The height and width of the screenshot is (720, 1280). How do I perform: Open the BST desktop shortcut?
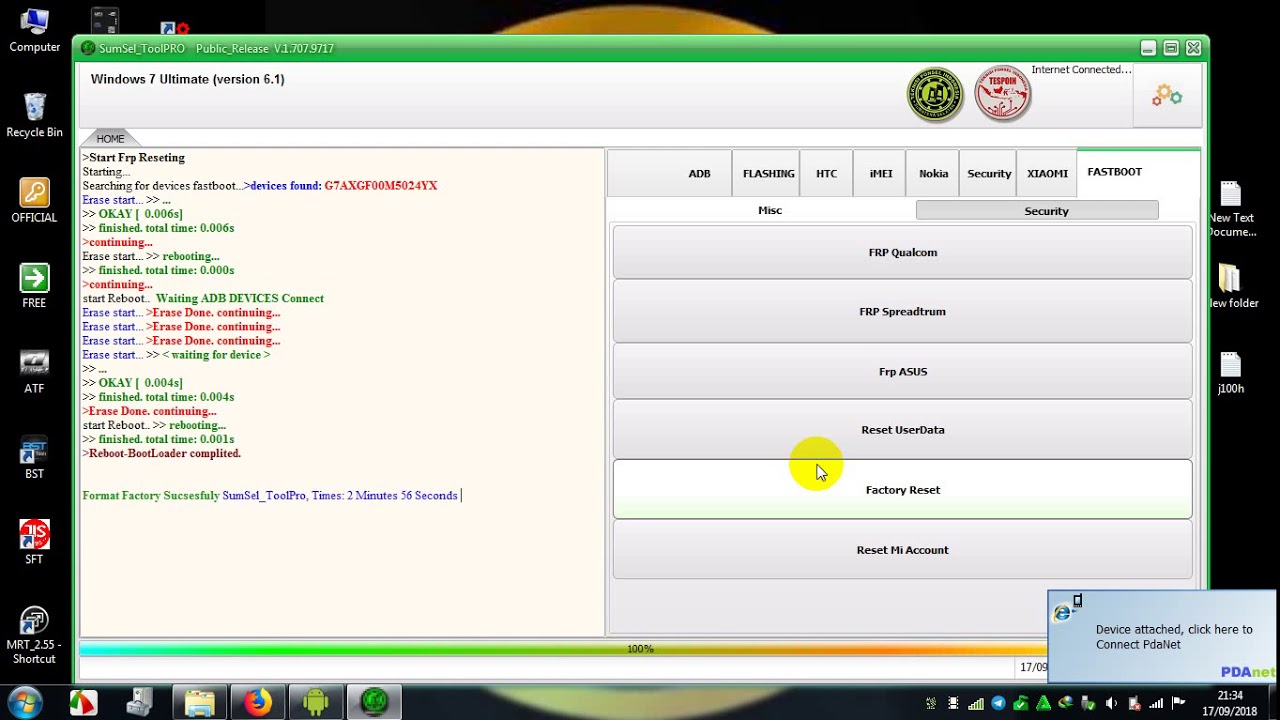tap(34, 457)
